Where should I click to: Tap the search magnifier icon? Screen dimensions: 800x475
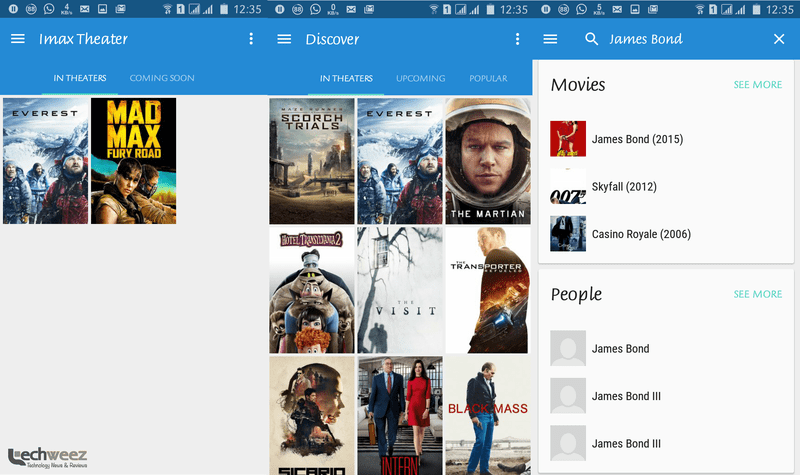coord(591,39)
